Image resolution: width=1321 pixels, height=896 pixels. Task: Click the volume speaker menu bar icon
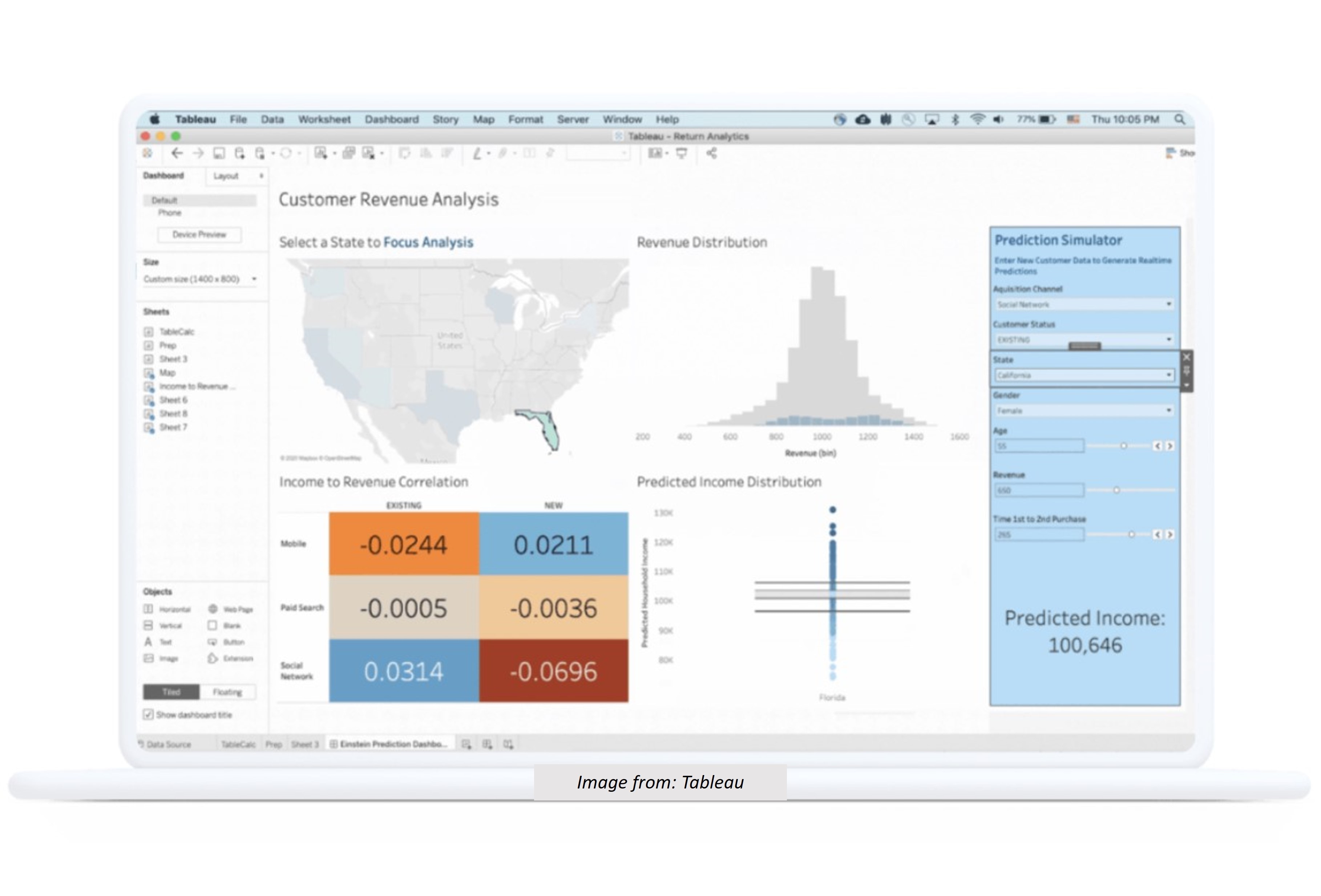click(998, 119)
